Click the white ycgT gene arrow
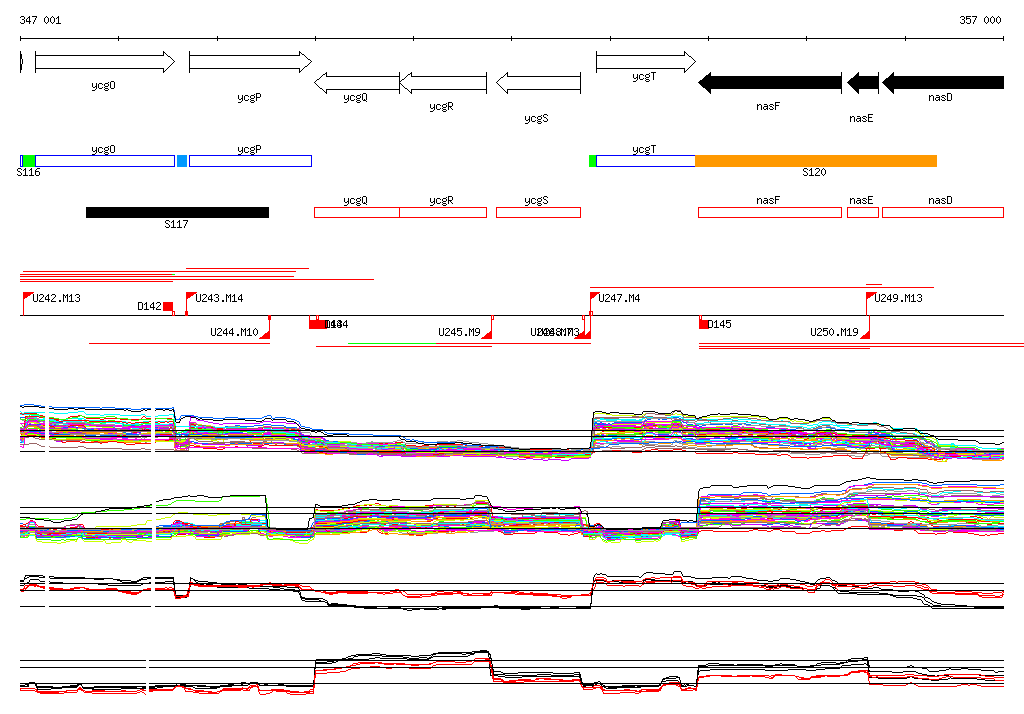 [x=645, y=62]
